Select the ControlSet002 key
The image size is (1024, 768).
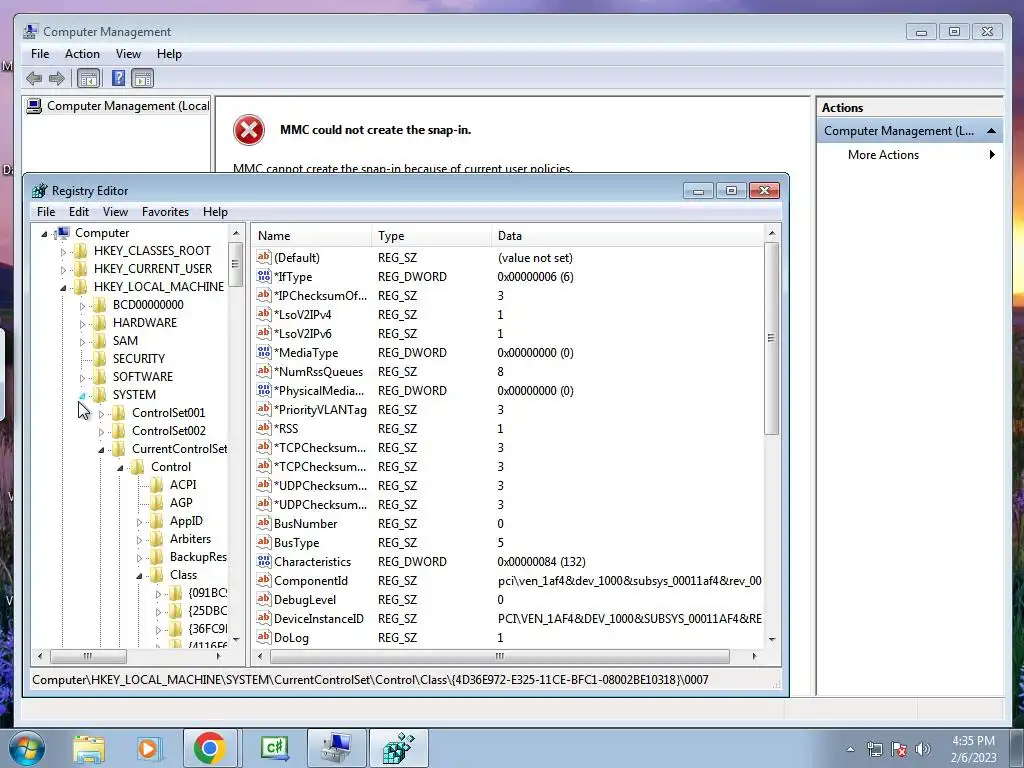click(x=168, y=430)
